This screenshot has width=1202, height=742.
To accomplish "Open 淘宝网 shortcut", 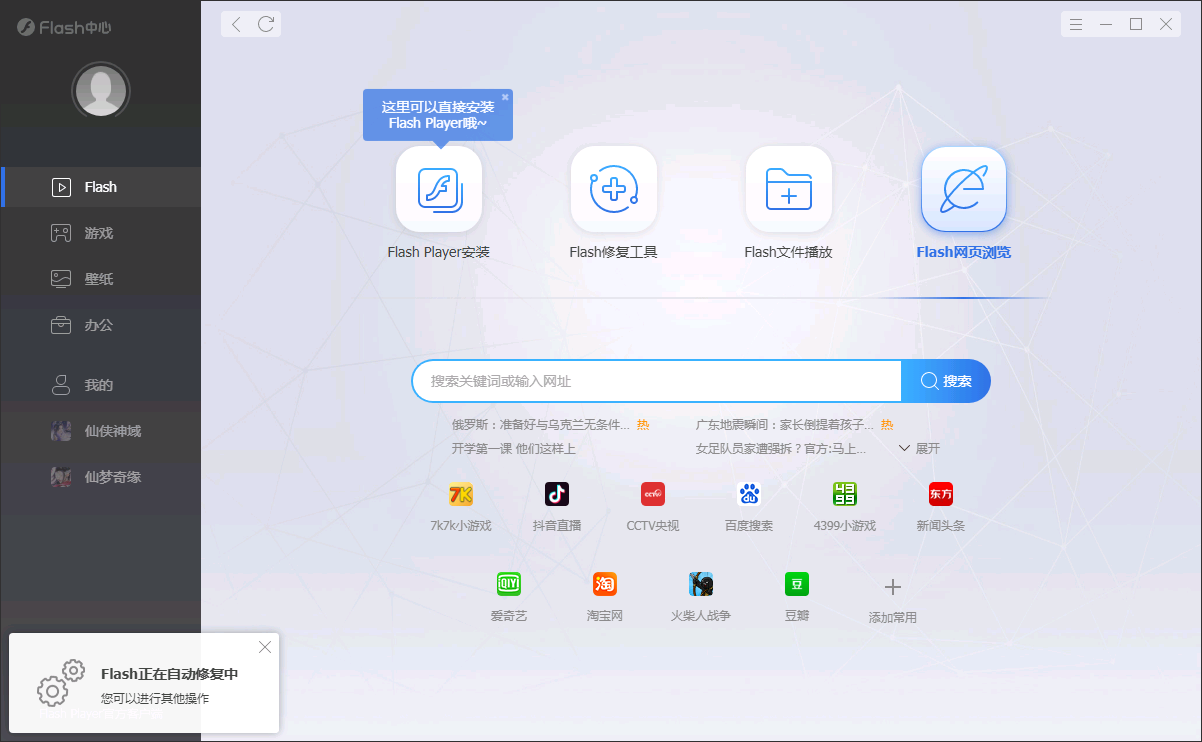I will (x=605, y=584).
